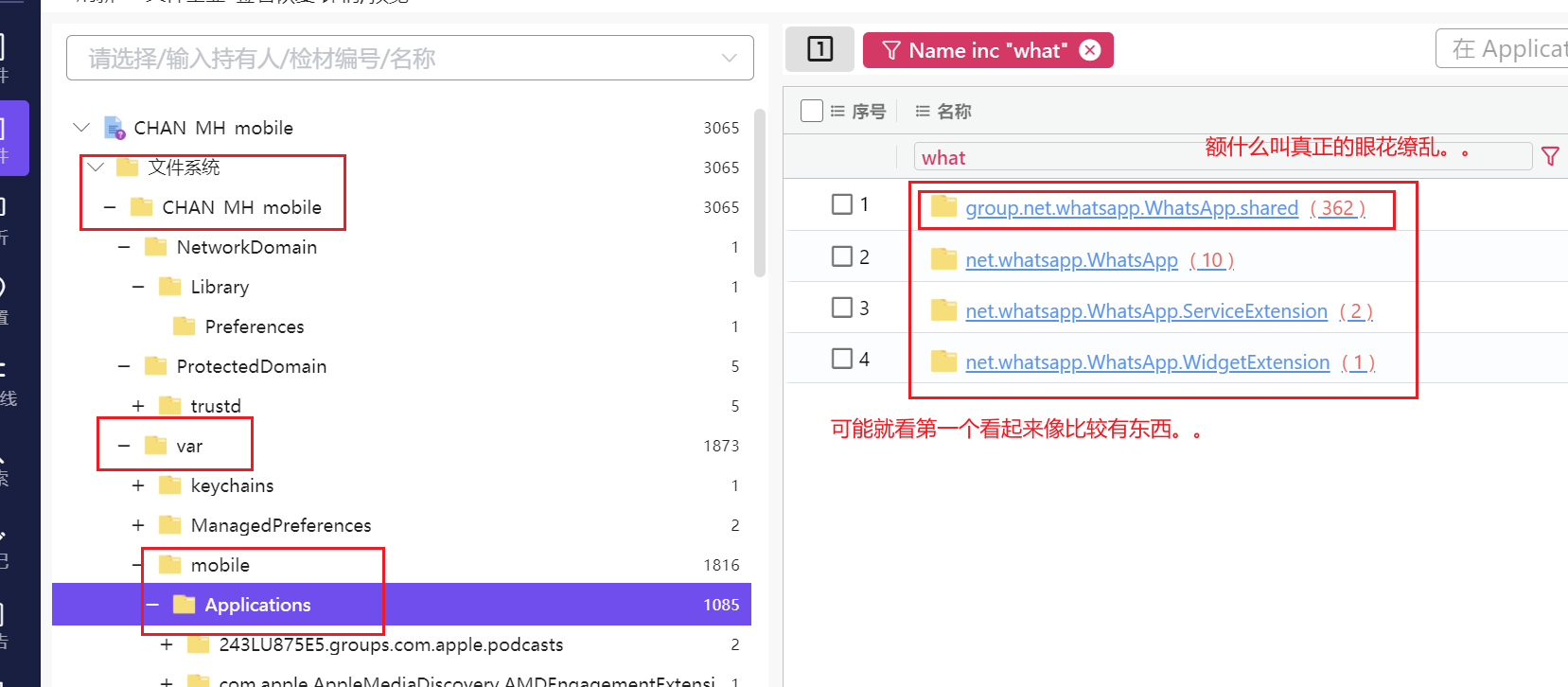Image resolution: width=1568 pixels, height=687 pixels.
Task: Toggle the select-all checkbox in header
Action: [811, 111]
